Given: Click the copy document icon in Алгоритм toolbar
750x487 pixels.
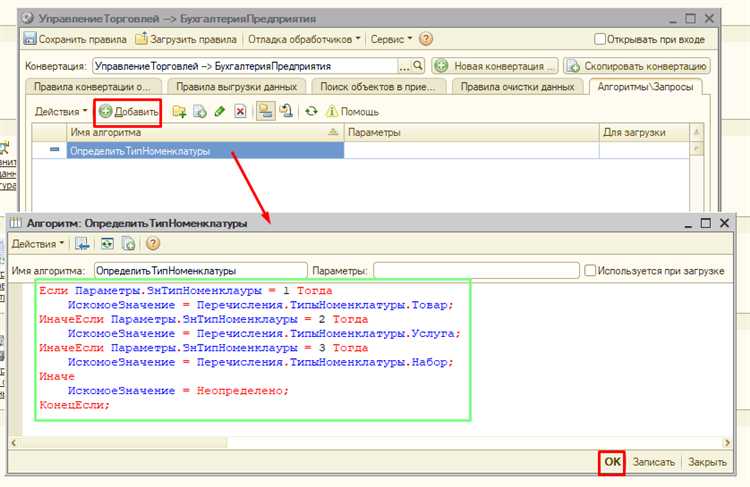Looking at the screenshot, I should point(129,244).
